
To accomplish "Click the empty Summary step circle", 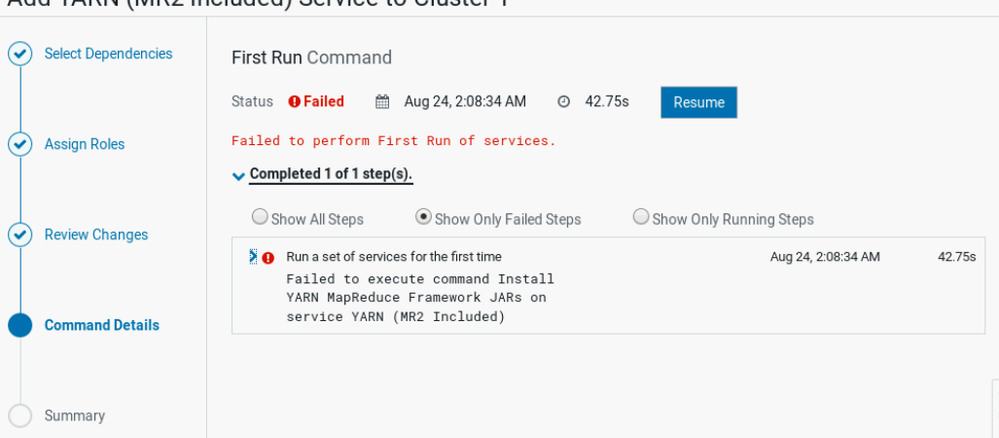I will (20, 416).
